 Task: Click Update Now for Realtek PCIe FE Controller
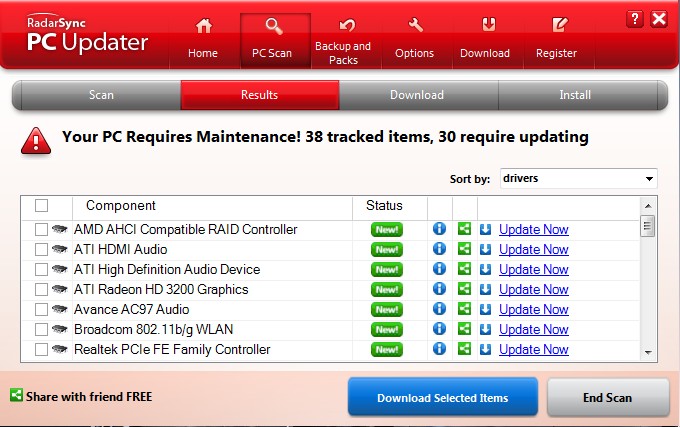[533, 349]
